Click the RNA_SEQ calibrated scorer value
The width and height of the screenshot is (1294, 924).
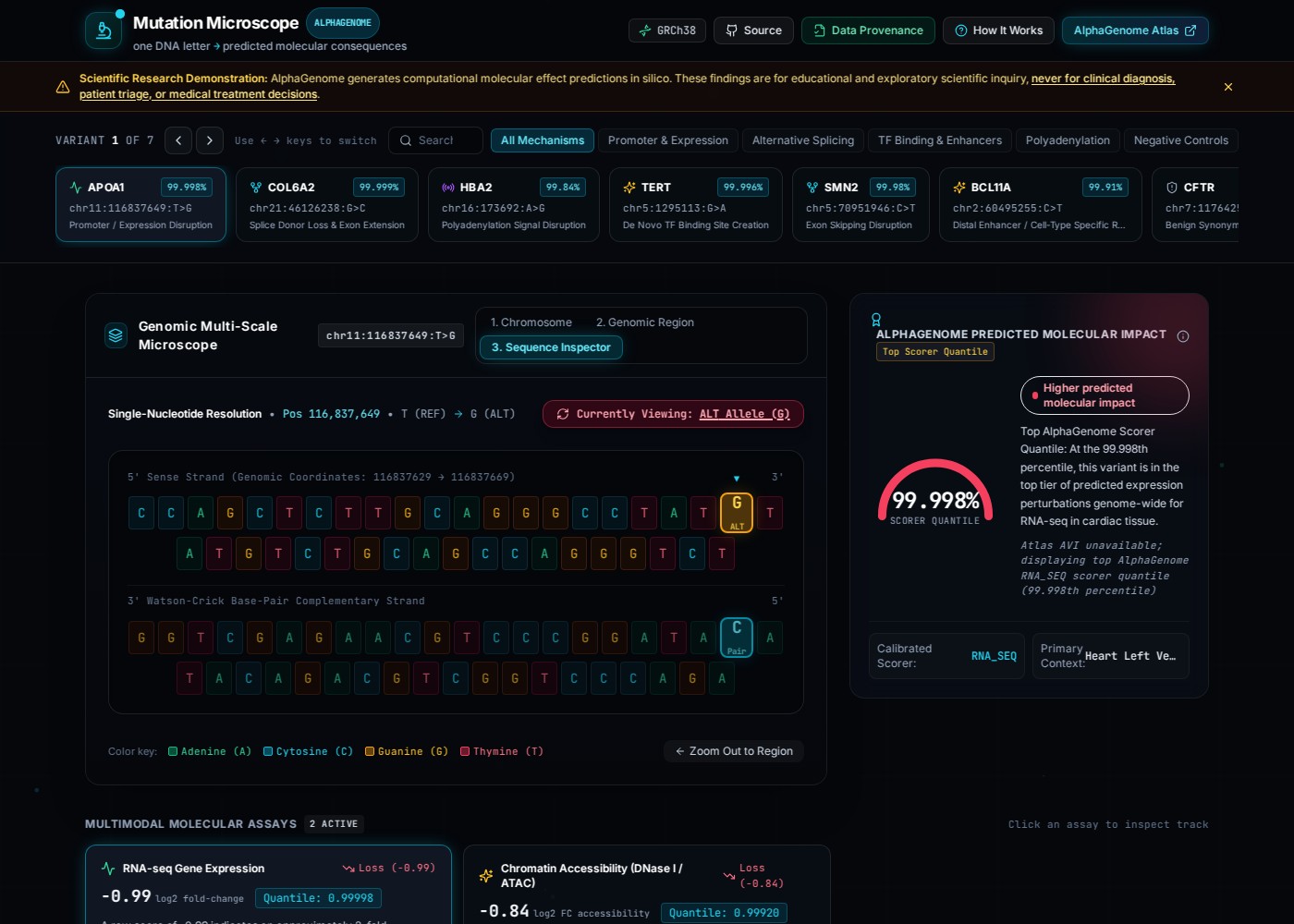coord(994,656)
